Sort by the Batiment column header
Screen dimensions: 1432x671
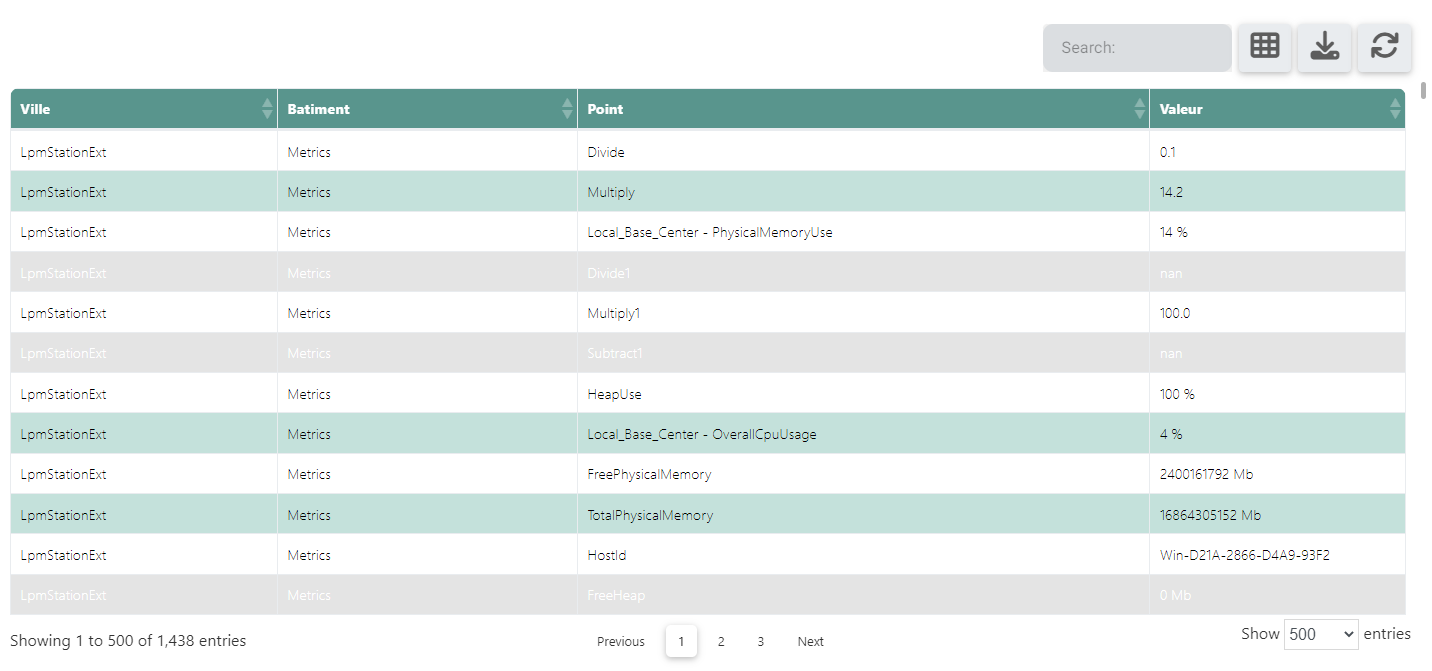428,109
